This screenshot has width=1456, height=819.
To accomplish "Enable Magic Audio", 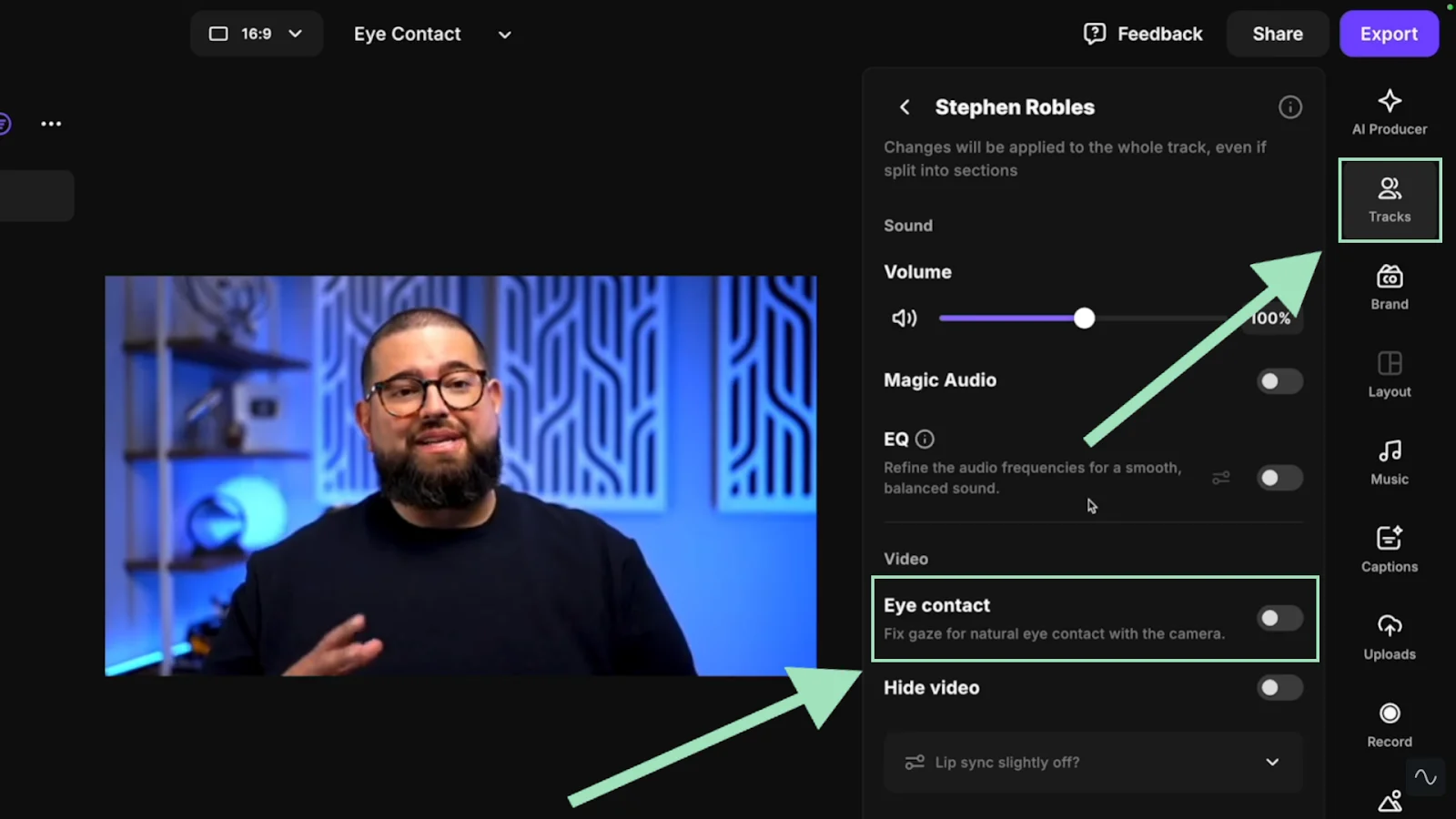I will click(1279, 380).
